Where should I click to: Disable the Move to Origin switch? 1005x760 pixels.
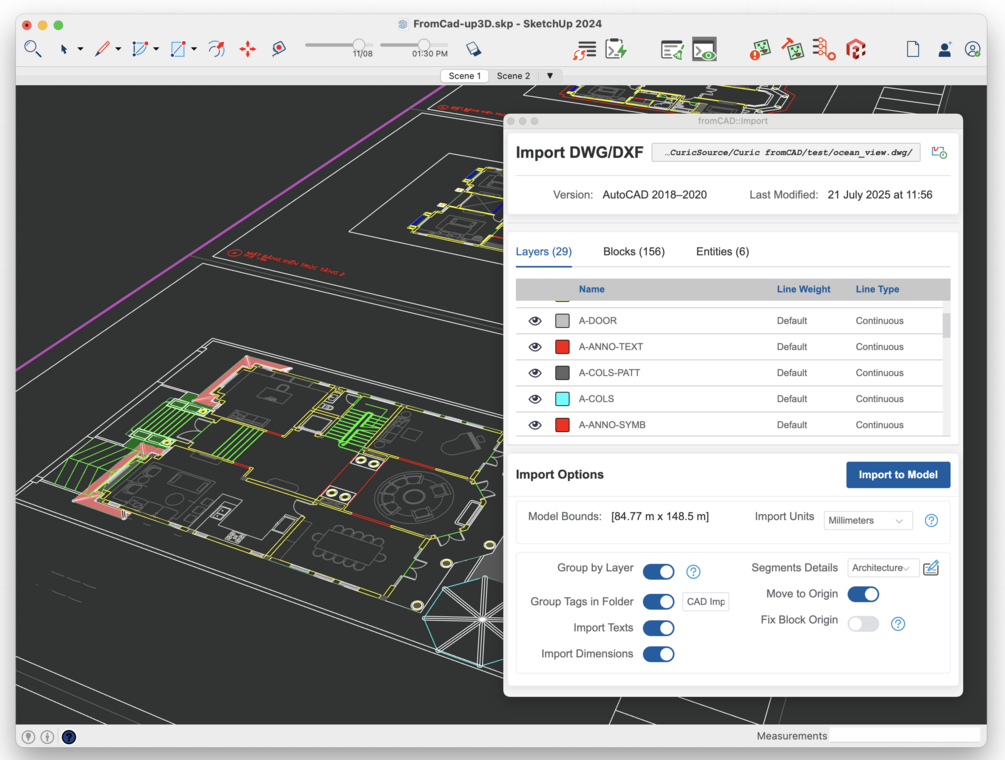coord(863,594)
